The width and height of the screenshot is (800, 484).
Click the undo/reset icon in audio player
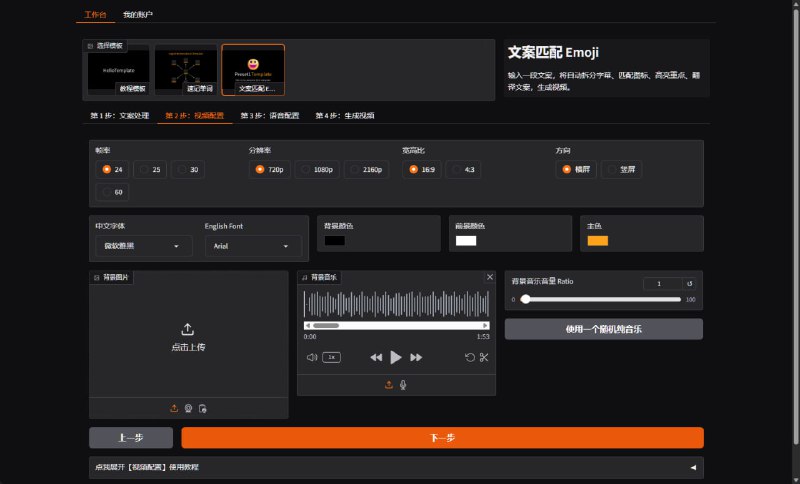click(x=470, y=357)
